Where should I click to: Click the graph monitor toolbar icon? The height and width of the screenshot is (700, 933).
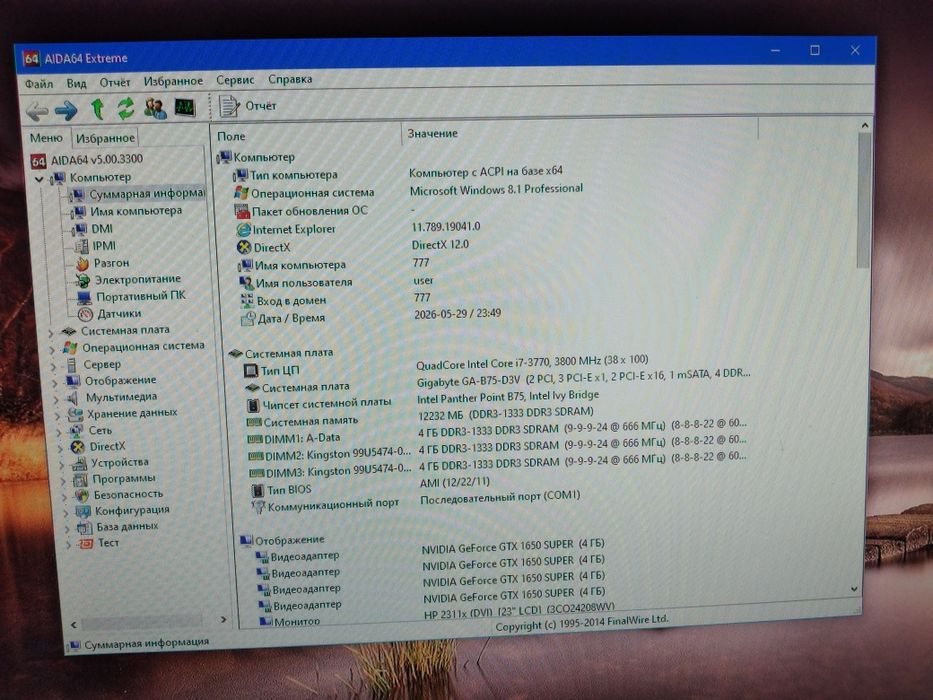coord(185,108)
